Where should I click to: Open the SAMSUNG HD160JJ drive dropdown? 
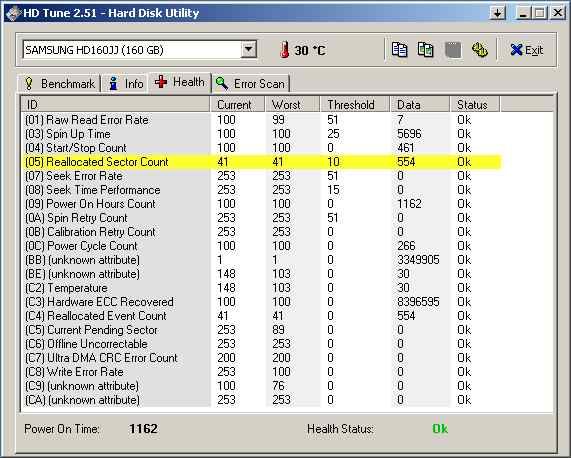[x=249, y=50]
